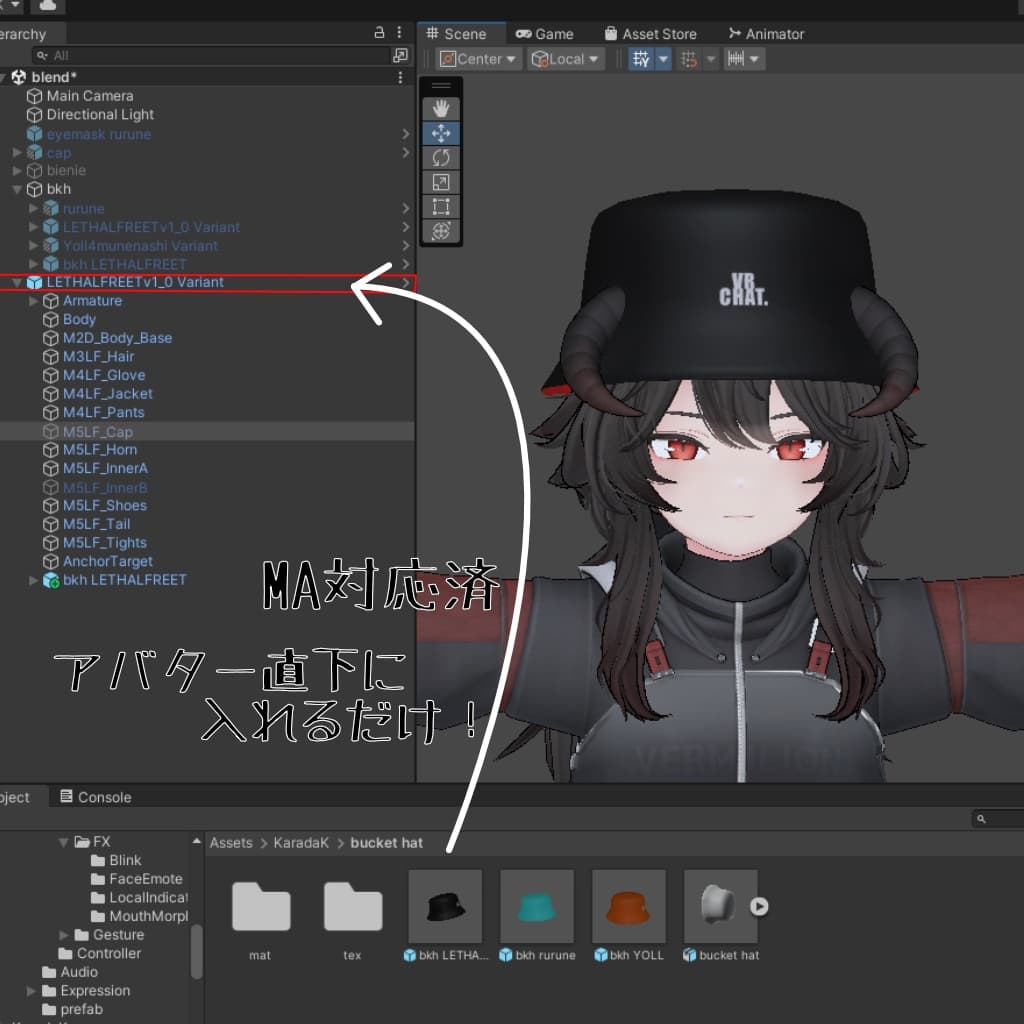Expand bucket hat model sub-assets

[x=759, y=906]
